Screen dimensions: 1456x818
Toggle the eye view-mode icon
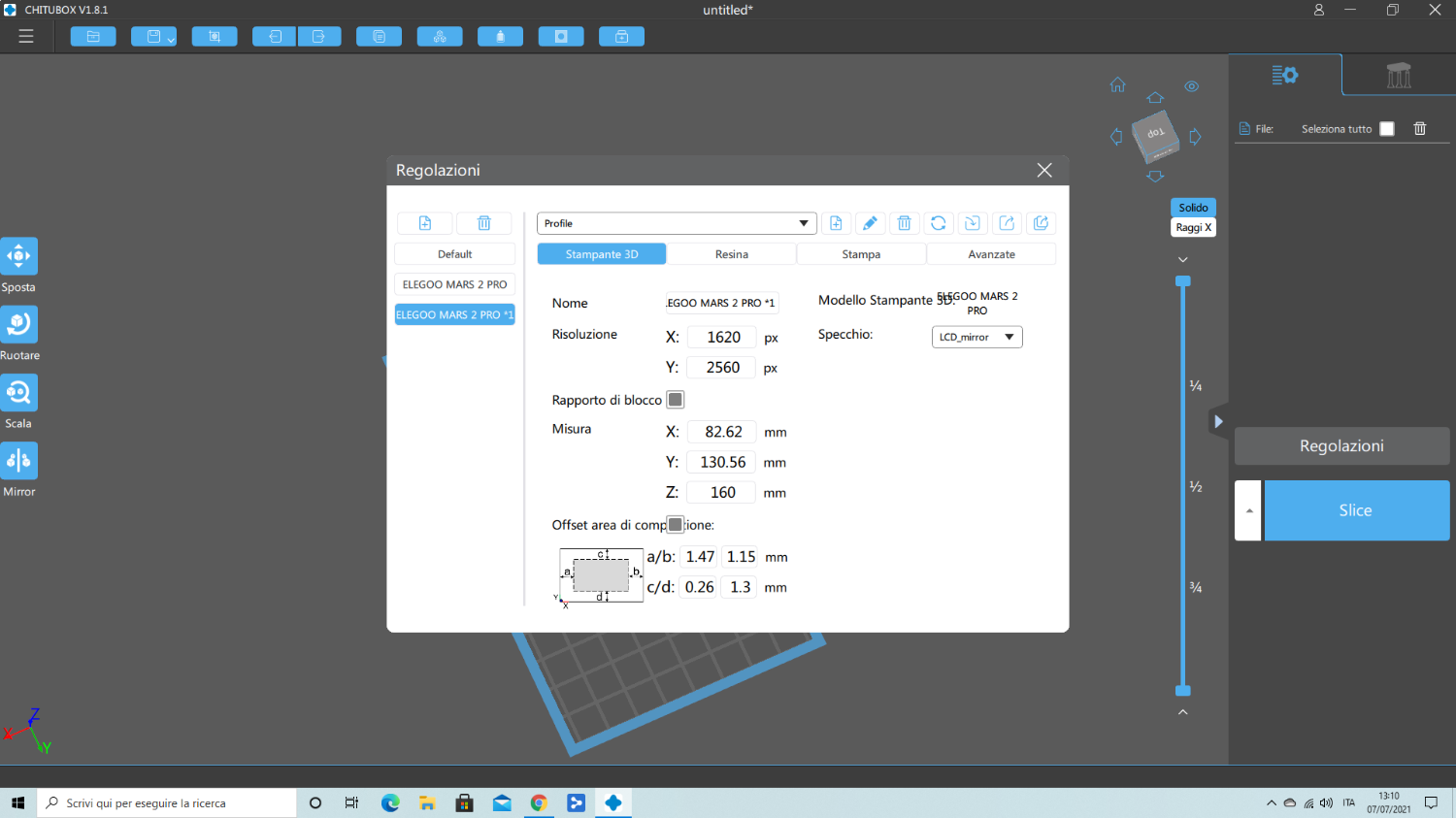[1192, 86]
